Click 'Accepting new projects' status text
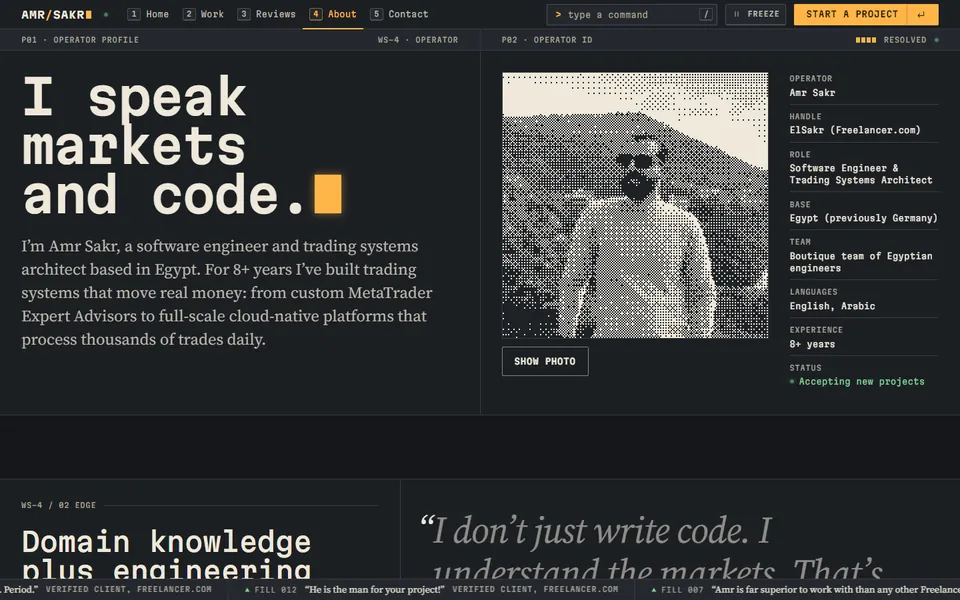 [861, 381]
